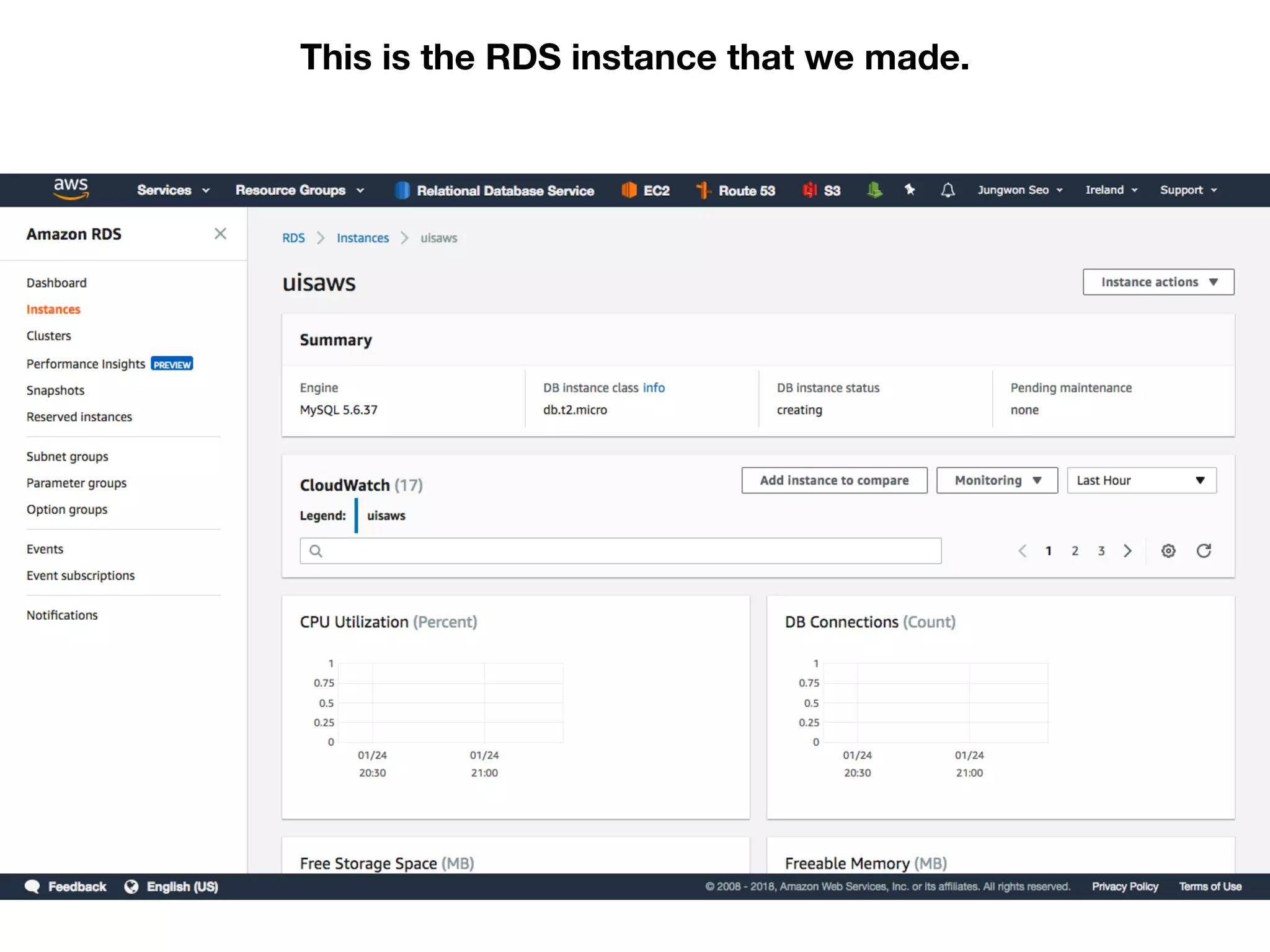Viewport: 1270px width, 952px height.
Task: Click the uisaws breadcrumb text
Action: tap(438, 238)
